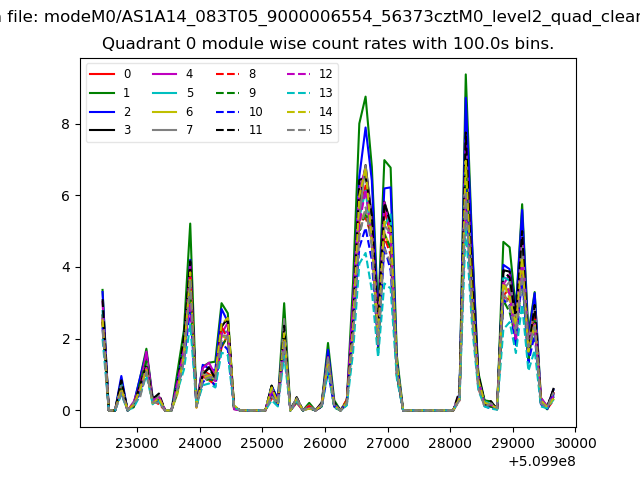Click the blue dashed legend entry 10
Viewport: 640px width, 480px height.
[x=226, y=112]
